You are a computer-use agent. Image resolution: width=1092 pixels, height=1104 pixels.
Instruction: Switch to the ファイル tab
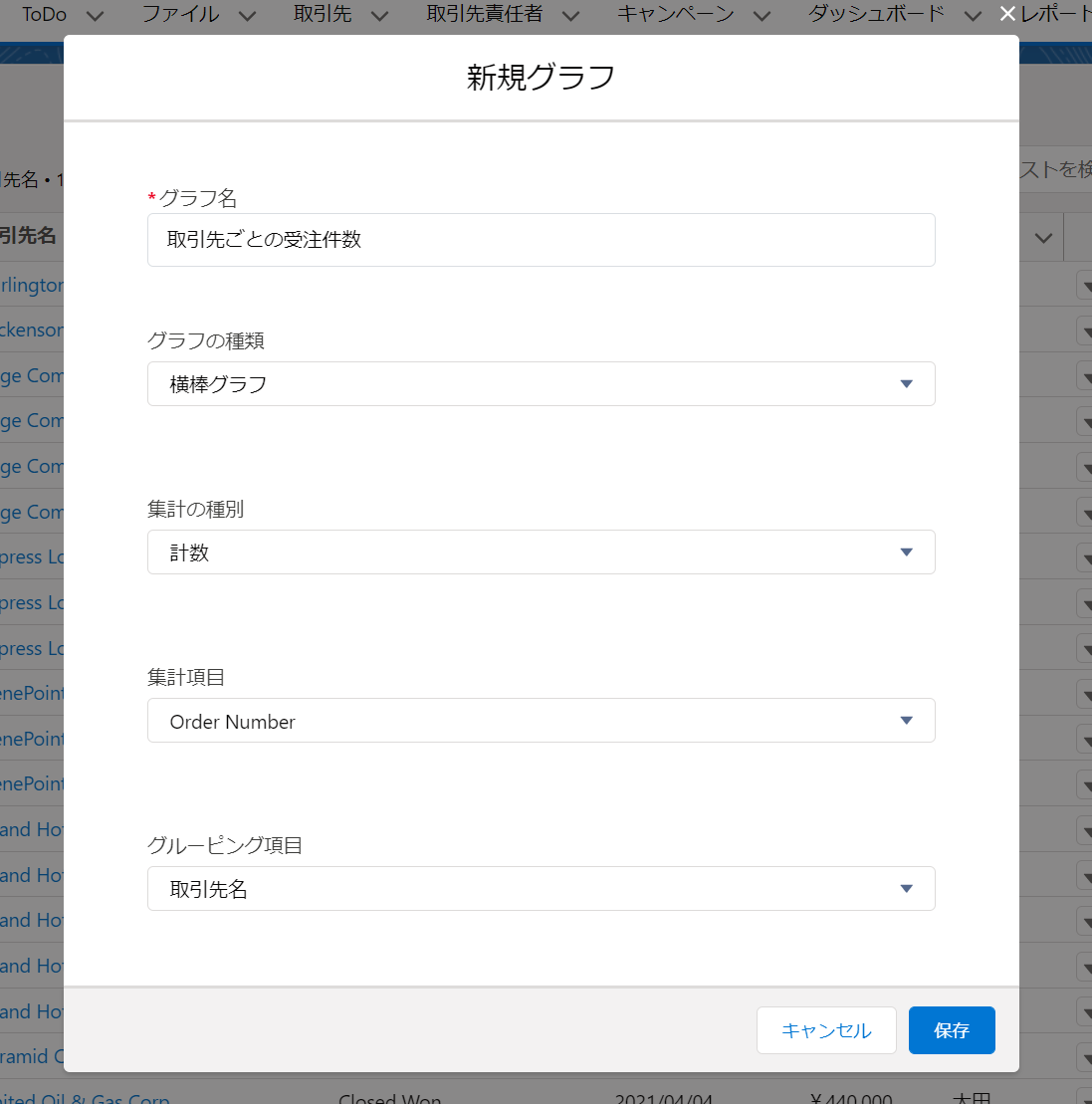(x=179, y=15)
